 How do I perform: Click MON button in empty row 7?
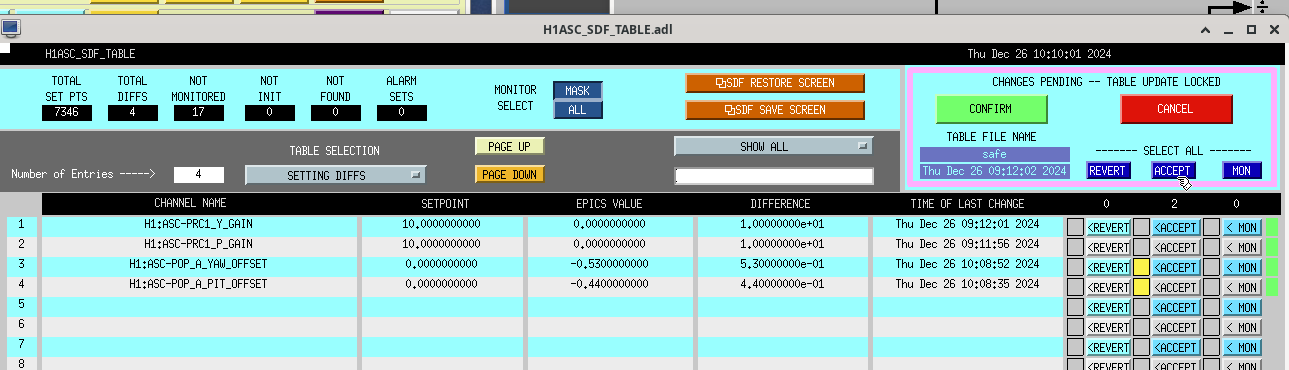point(1242,347)
